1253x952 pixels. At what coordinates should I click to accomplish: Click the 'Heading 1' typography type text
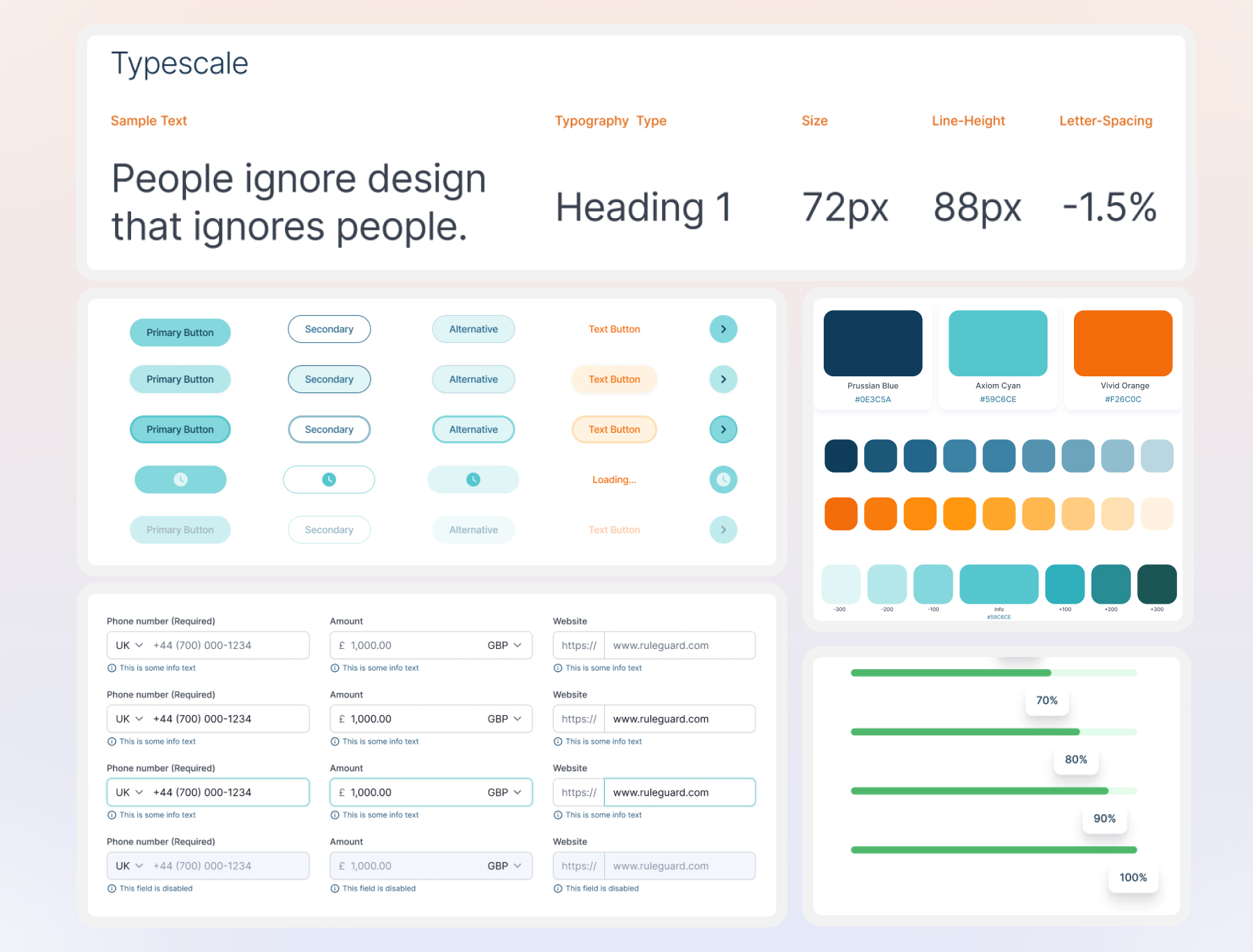[x=644, y=208]
